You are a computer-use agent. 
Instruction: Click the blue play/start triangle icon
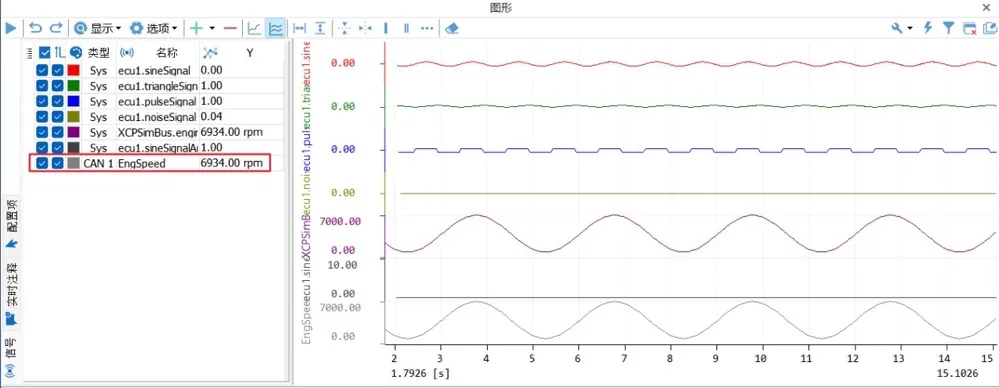tap(10, 28)
